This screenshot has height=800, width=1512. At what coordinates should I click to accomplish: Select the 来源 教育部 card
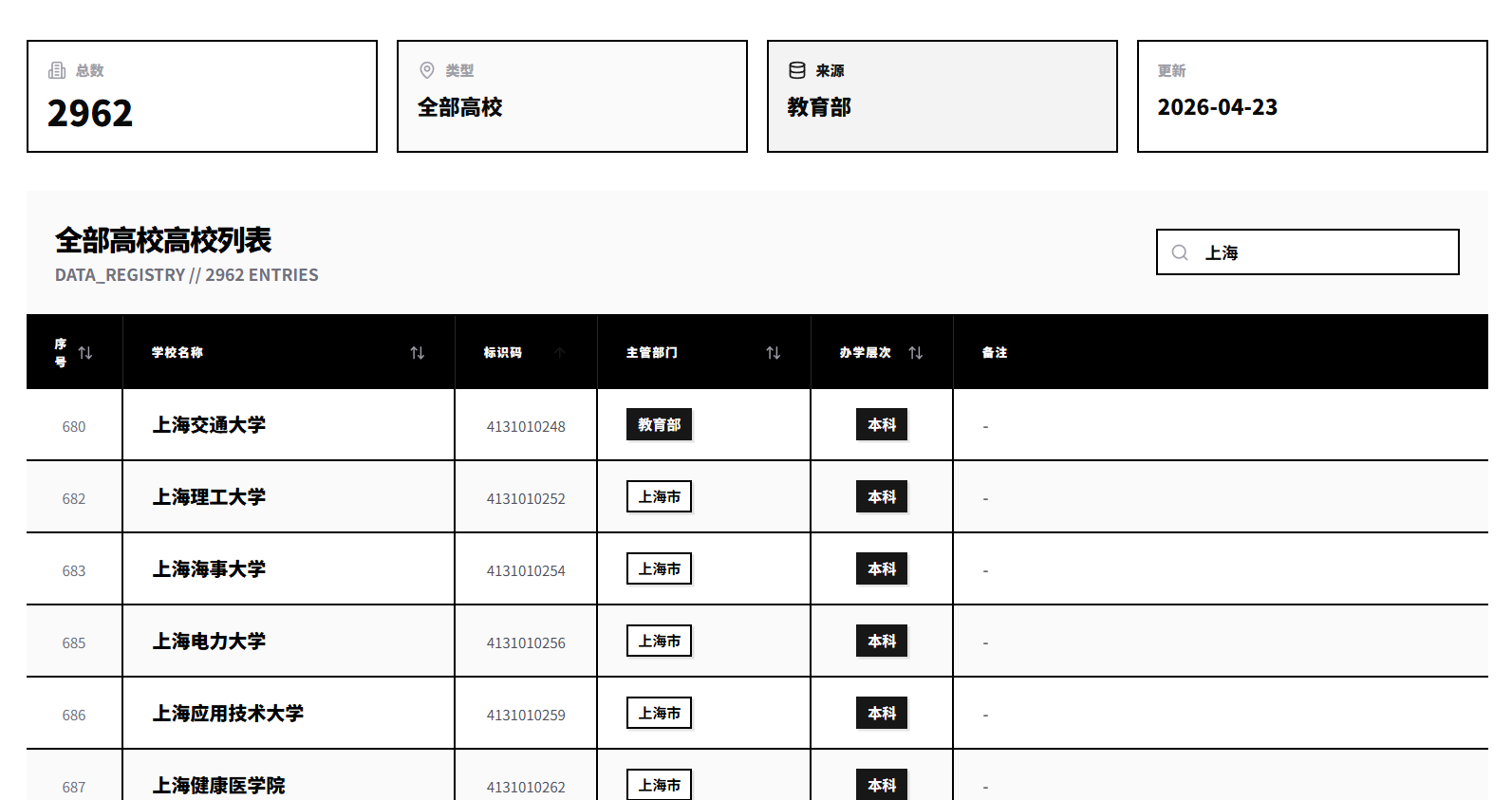(x=942, y=96)
